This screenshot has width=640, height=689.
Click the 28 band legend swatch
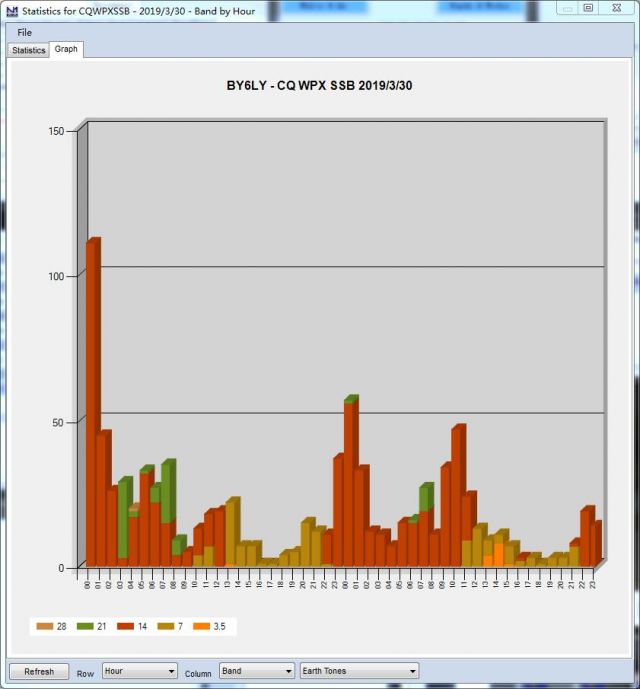pos(44,626)
